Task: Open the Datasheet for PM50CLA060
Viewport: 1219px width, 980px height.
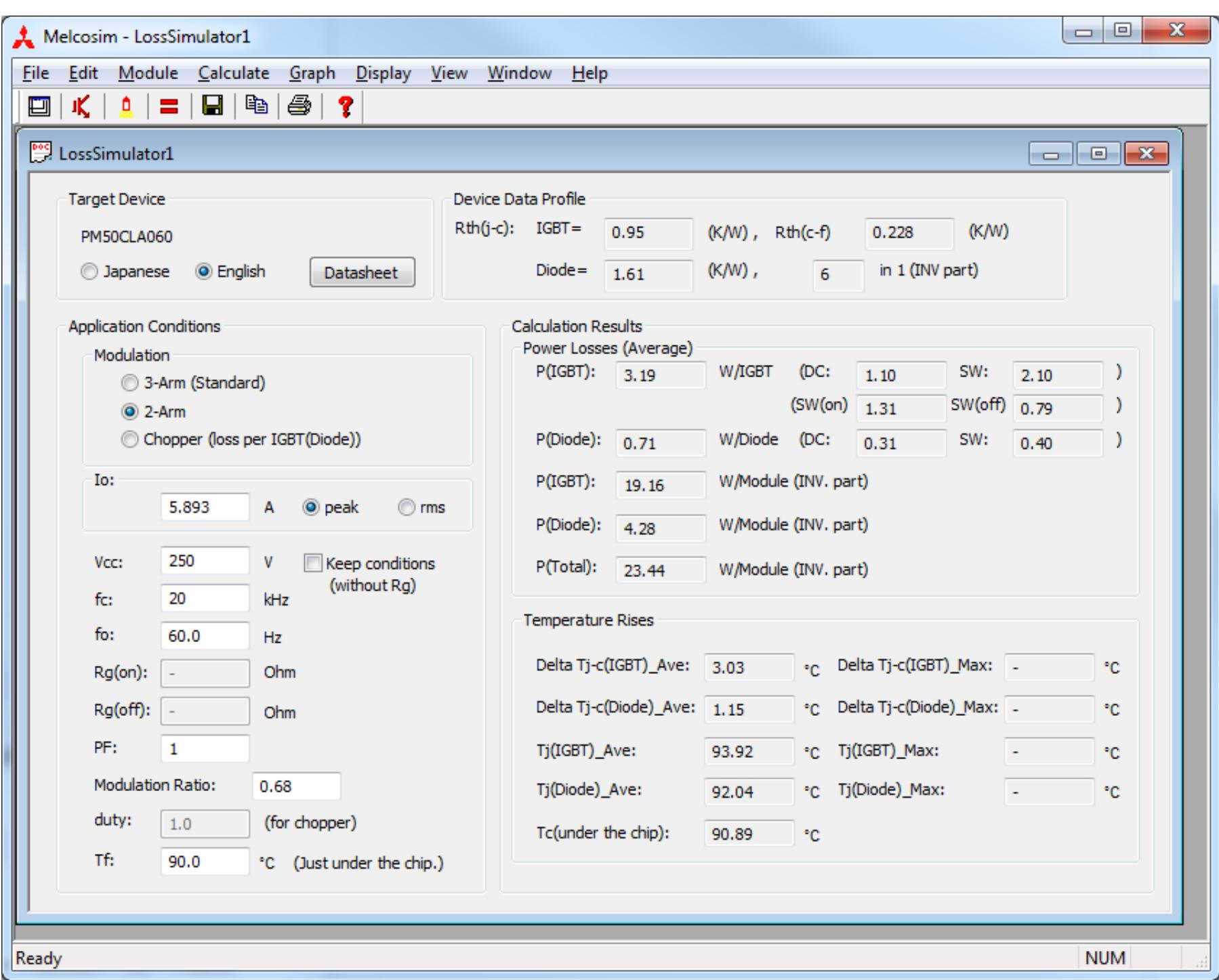Action: 362,272
